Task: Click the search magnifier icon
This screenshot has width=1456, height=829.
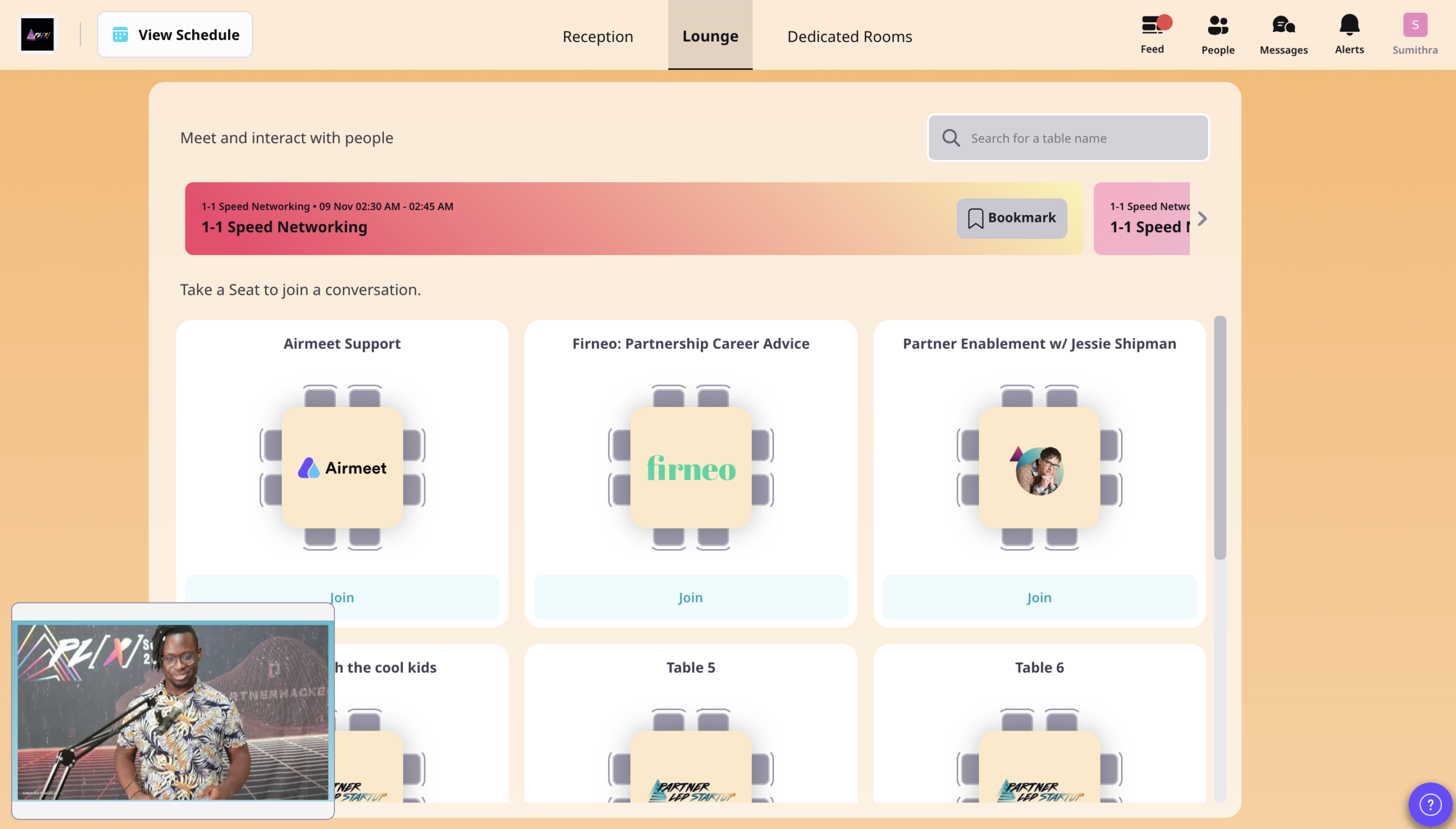Action: coord(951,138)
